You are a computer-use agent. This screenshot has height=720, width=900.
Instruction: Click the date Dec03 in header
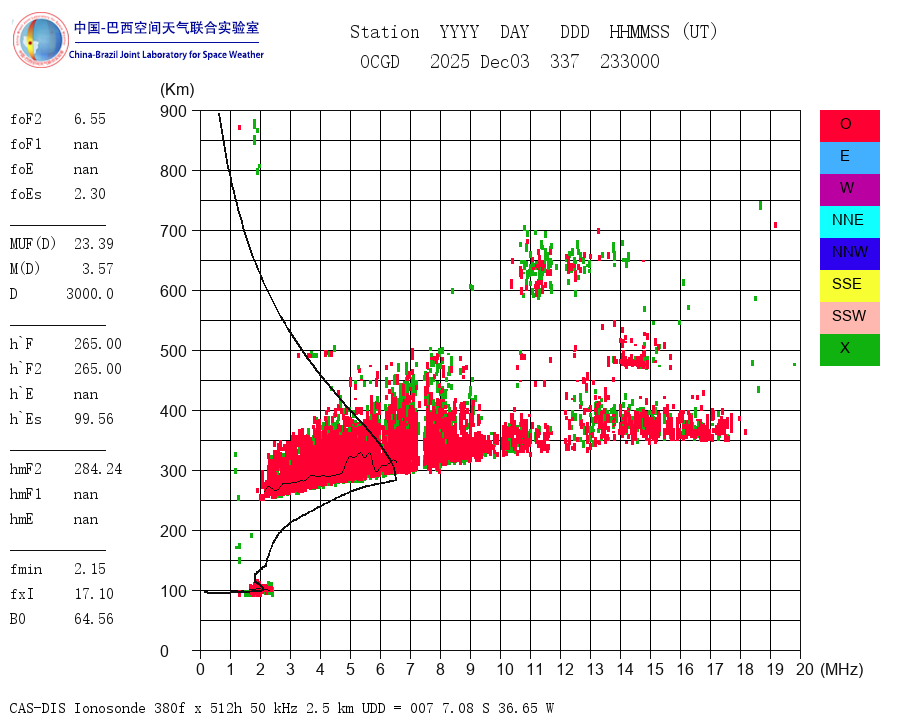(x=505, y=61)
